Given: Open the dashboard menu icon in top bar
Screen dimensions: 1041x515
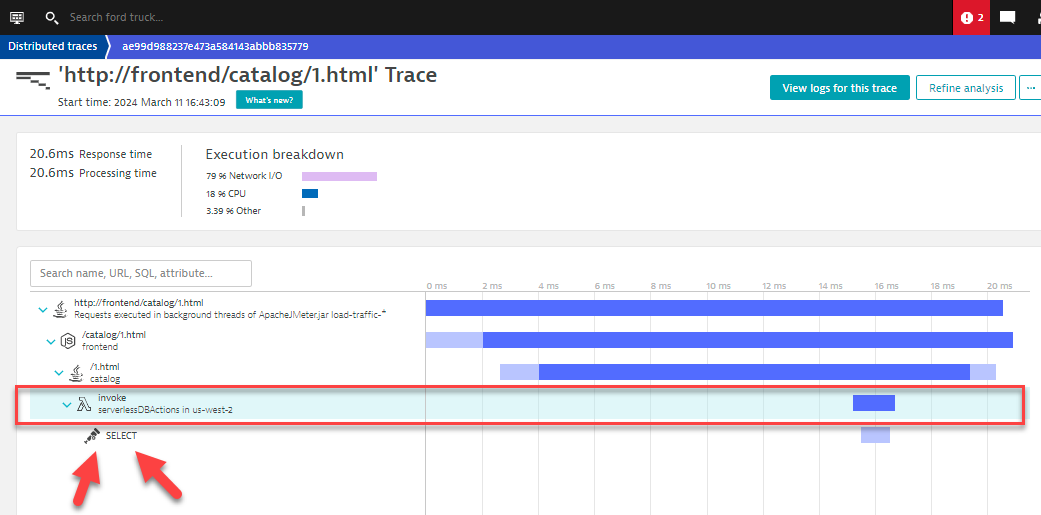Looking at the screenshot, I should point(17,17).
